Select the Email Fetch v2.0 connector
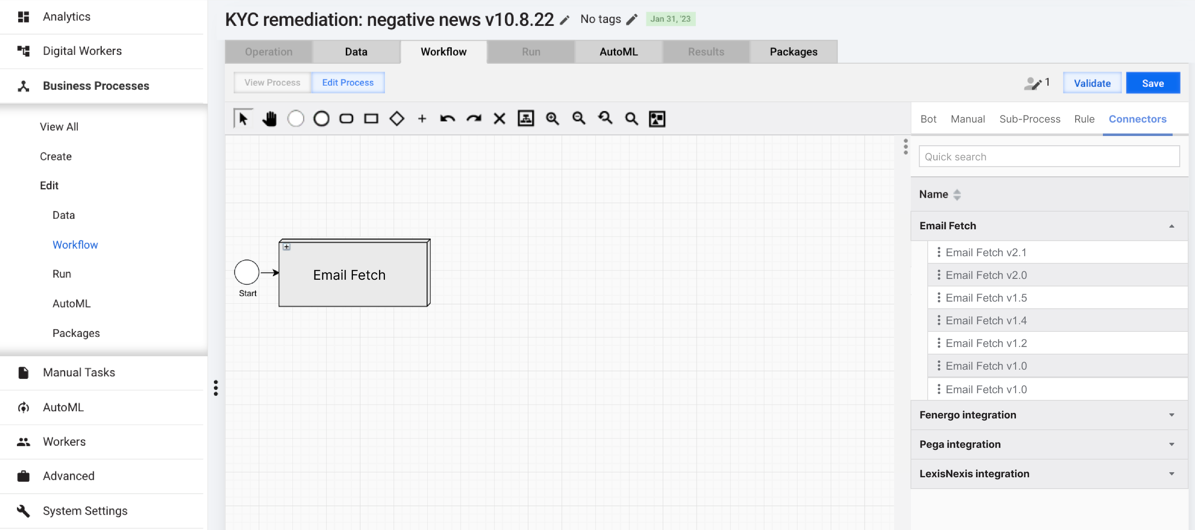Screen dimensions: 1195x530 point(1058,275)
